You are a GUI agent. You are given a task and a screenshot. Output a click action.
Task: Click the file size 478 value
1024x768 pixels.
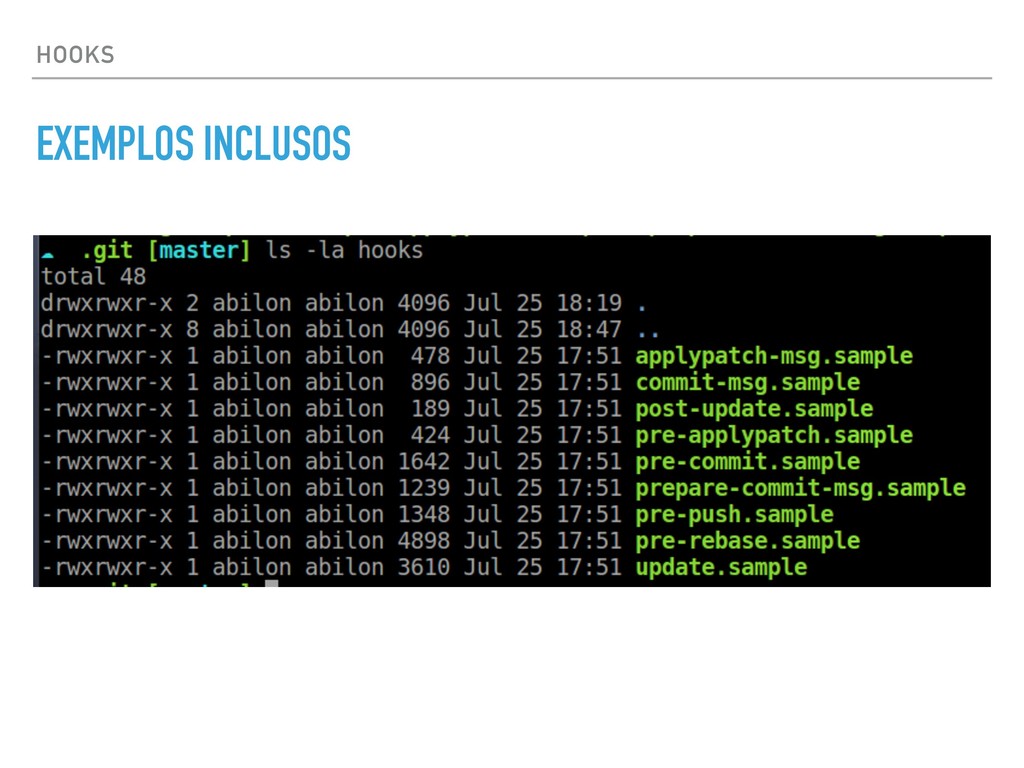coord(430,356)
